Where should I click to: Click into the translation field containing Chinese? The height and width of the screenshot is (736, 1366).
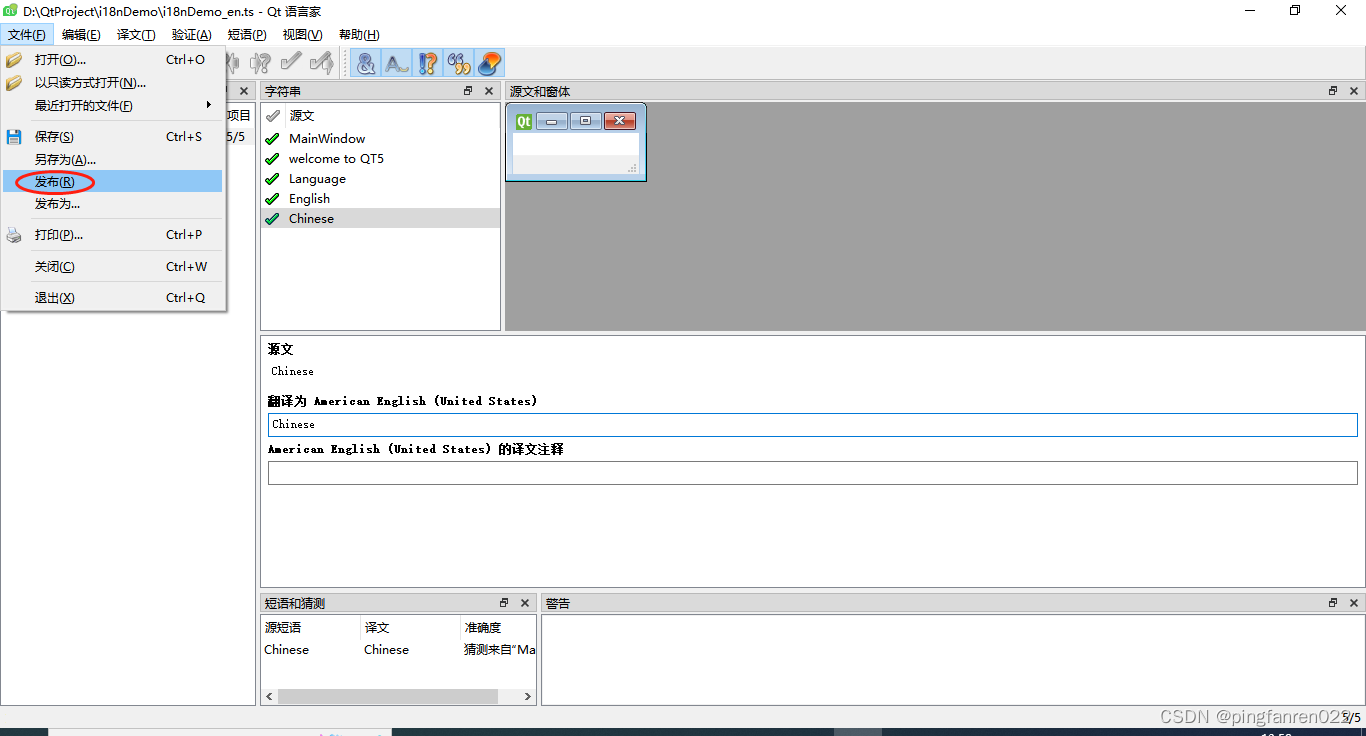point(812,425)
